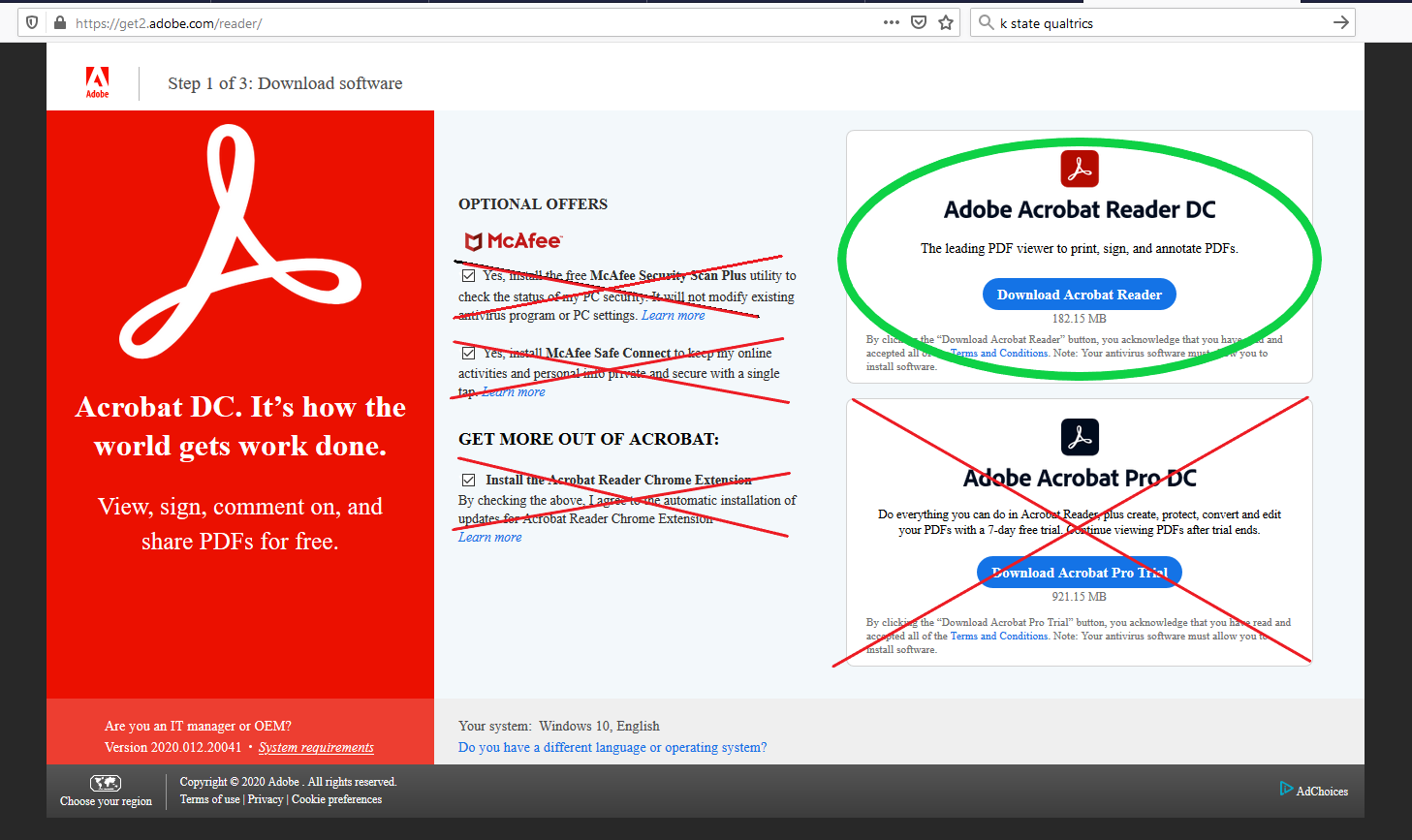Click GET MORE OUT OF ACROBAT heading
Viewport: 1412px width, 840px height.
click(x=589, y=439)
